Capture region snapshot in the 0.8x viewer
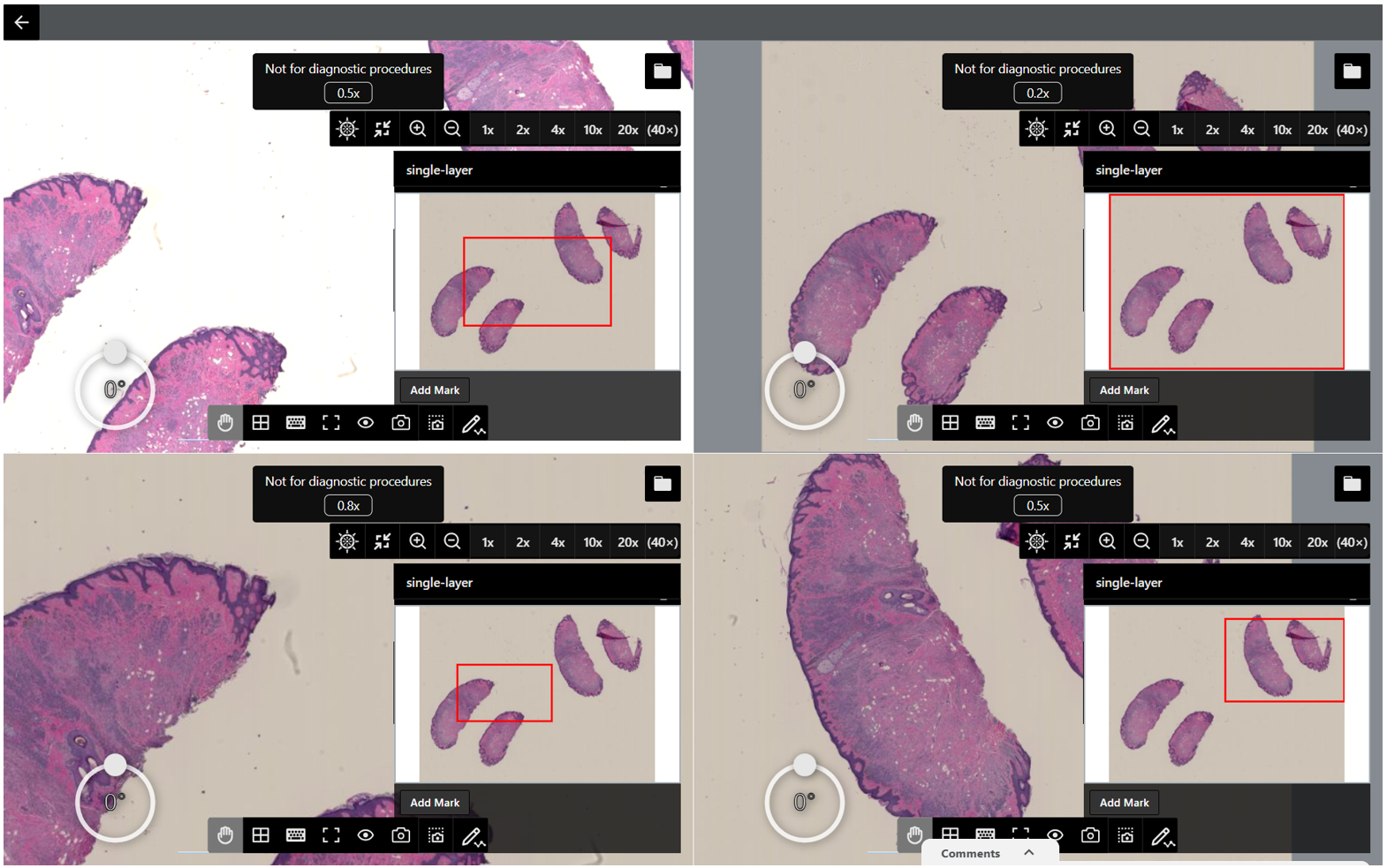1387x868 pixels. (436, 835)
